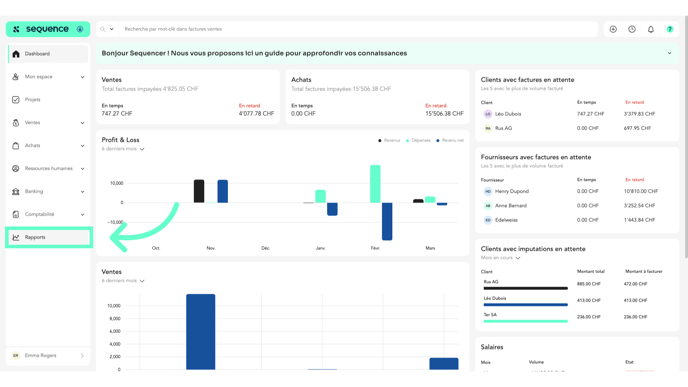688x387 pixels.
Task: Open the notifications bell icon
Action: [x=651, y=29]
